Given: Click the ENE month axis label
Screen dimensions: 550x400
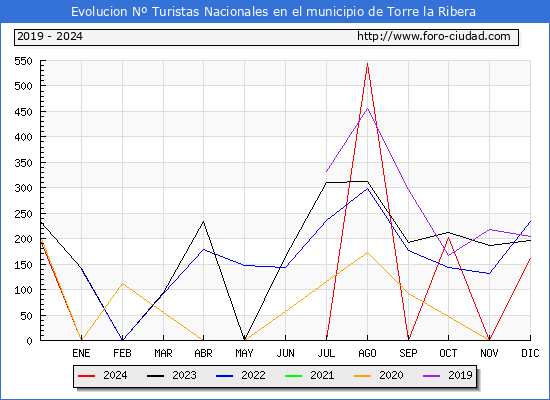Looking at the screenshot, I should tap(81, 353).
